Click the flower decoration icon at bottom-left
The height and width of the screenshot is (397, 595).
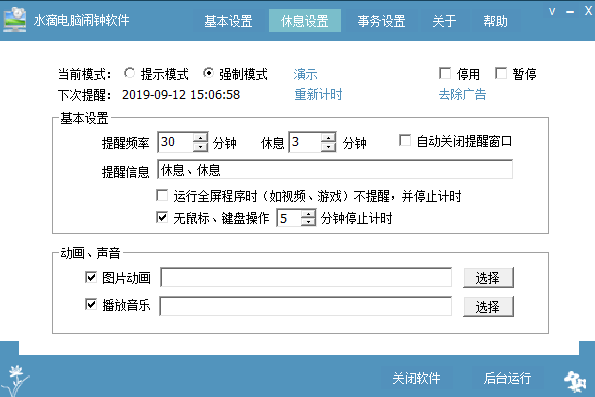pyautogui.click(x=15, y=380)
